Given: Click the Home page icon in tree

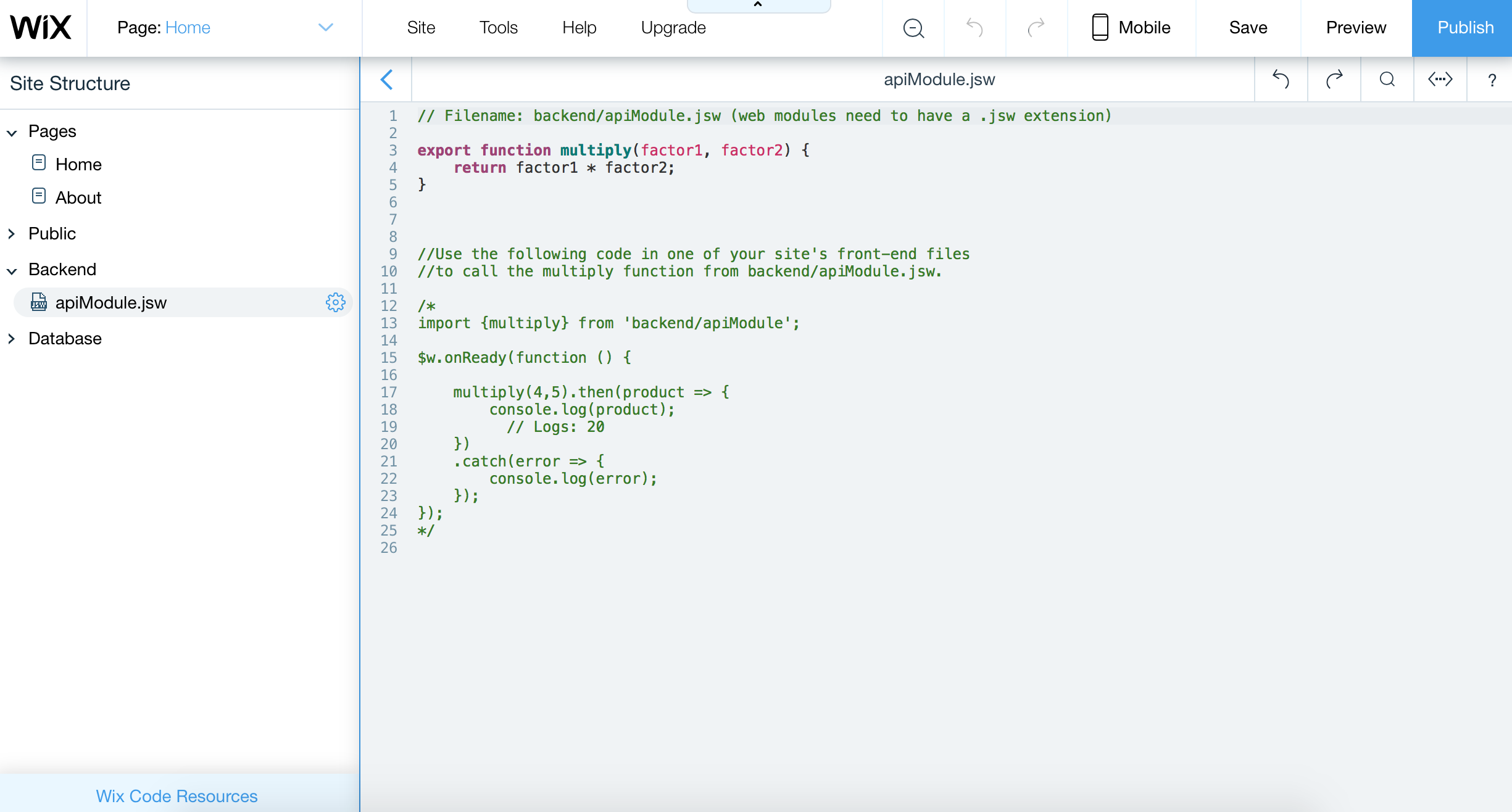Looking at the screenshot, I should tap(39, 163).
